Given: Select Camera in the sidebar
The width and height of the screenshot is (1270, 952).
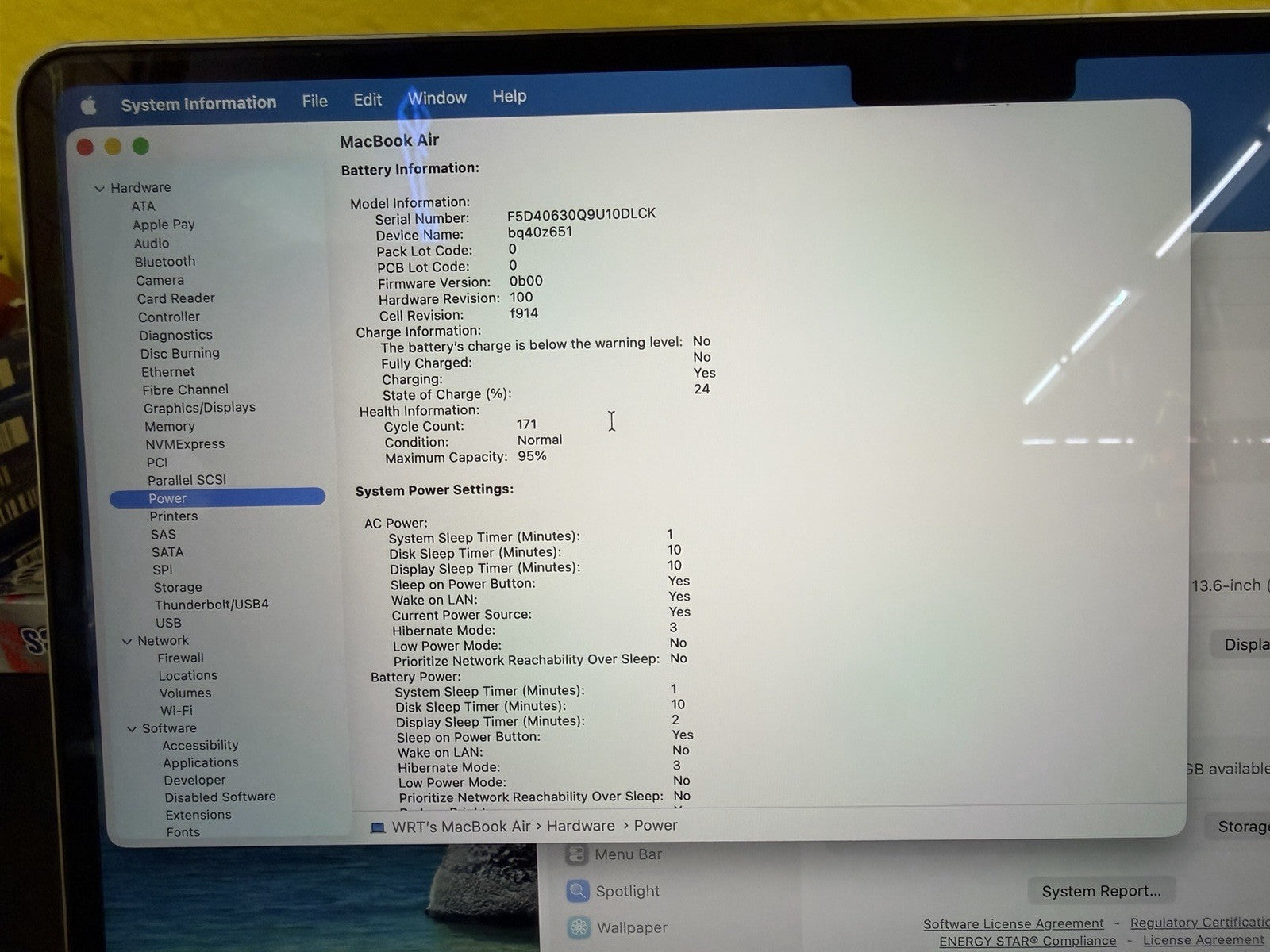Looking at the screenshot, I should (160, 280).
